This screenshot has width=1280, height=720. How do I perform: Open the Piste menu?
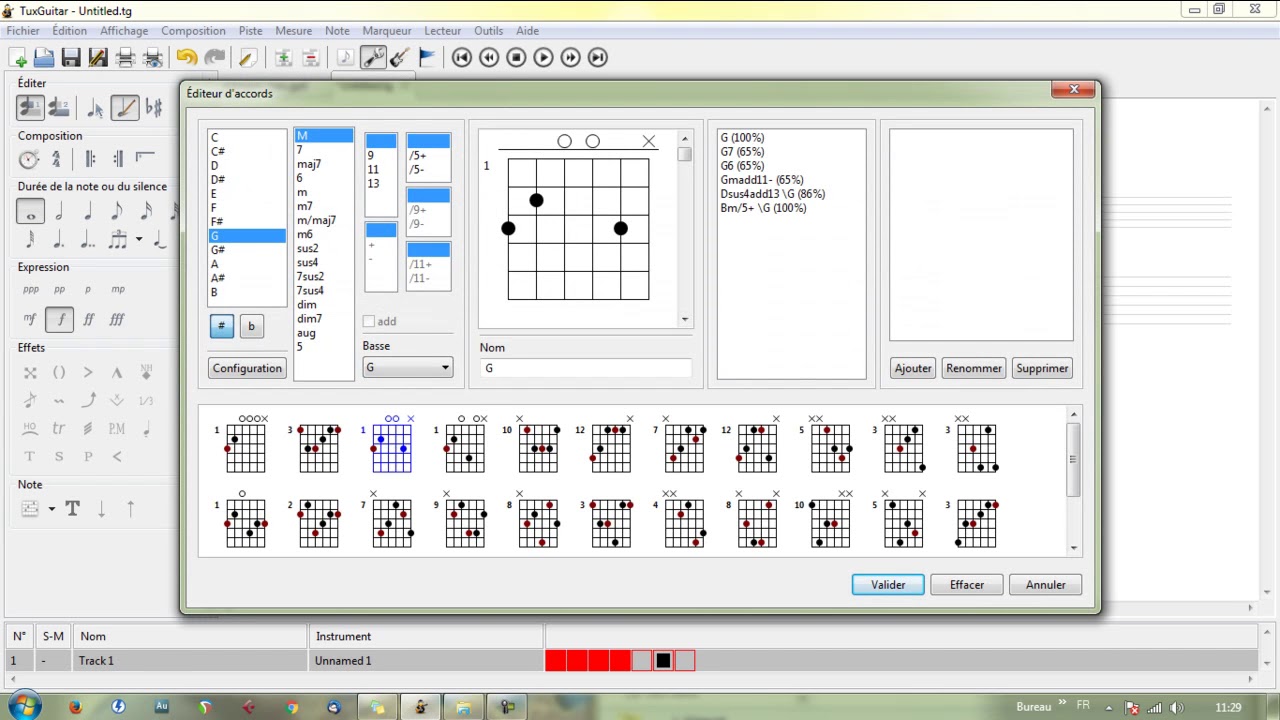tap(250, 31)
